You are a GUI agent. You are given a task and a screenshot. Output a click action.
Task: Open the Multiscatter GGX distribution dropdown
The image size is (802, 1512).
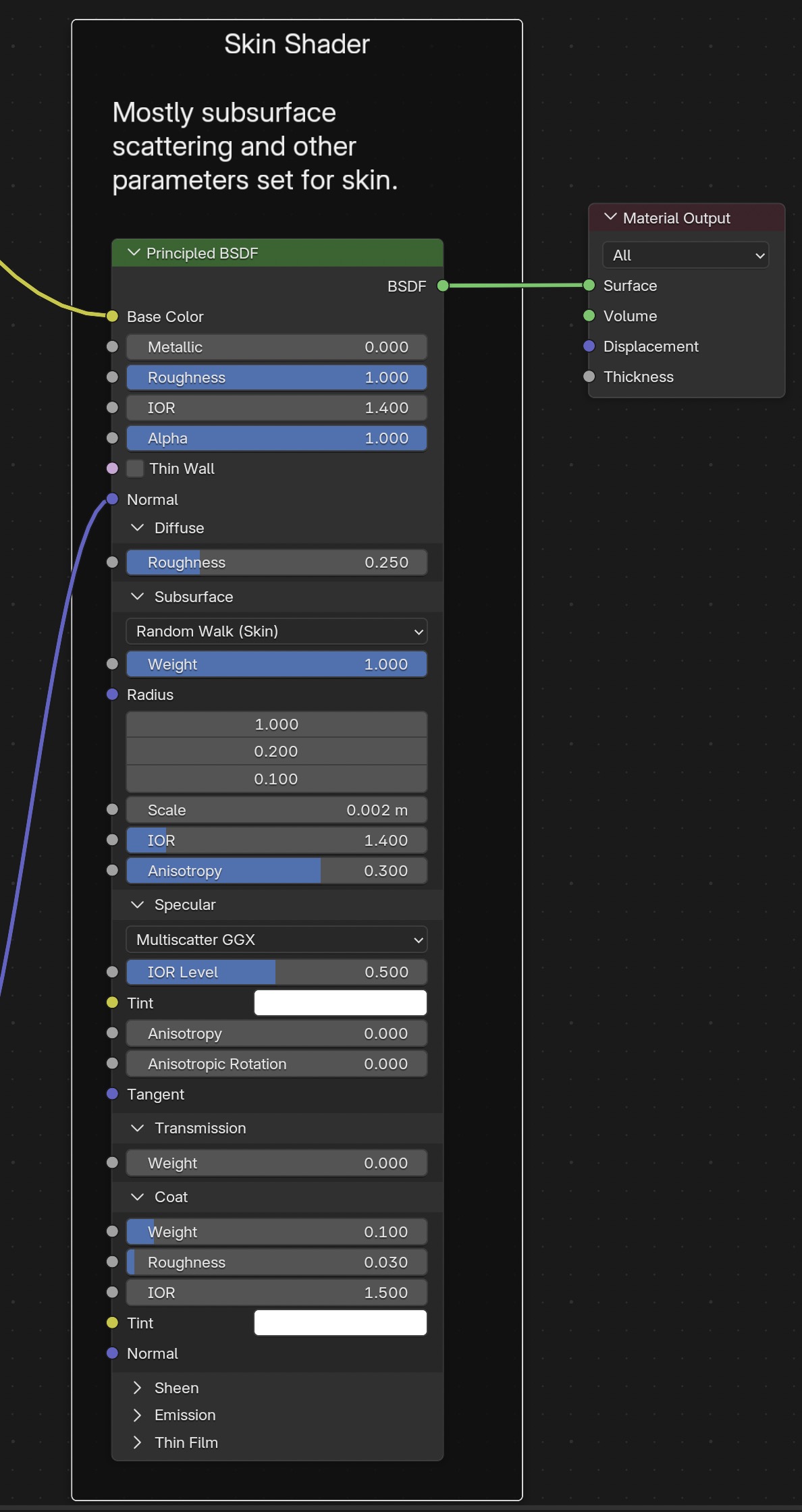pos(277,939)
